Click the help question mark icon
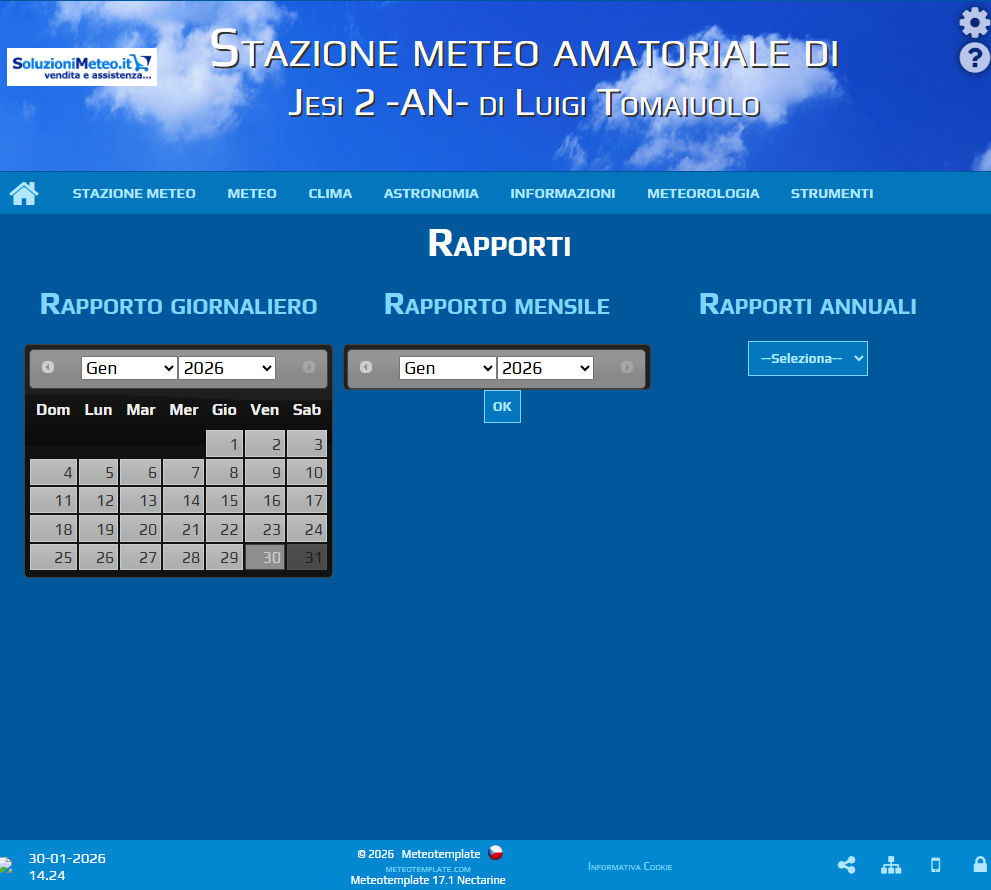The height and width of the screenshot is (890, 991). [974, 58]
